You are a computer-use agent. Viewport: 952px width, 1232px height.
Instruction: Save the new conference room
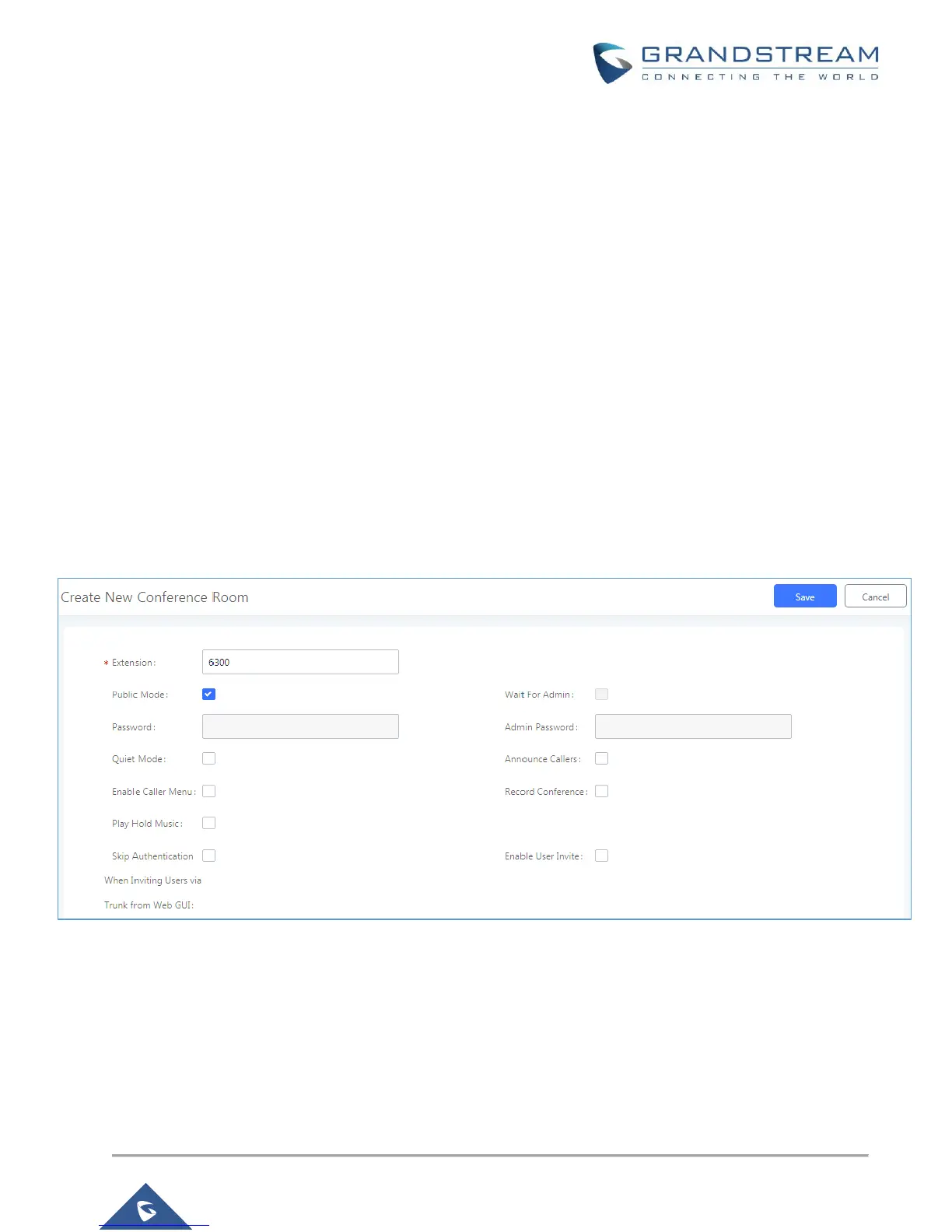[x=804, y=597]
